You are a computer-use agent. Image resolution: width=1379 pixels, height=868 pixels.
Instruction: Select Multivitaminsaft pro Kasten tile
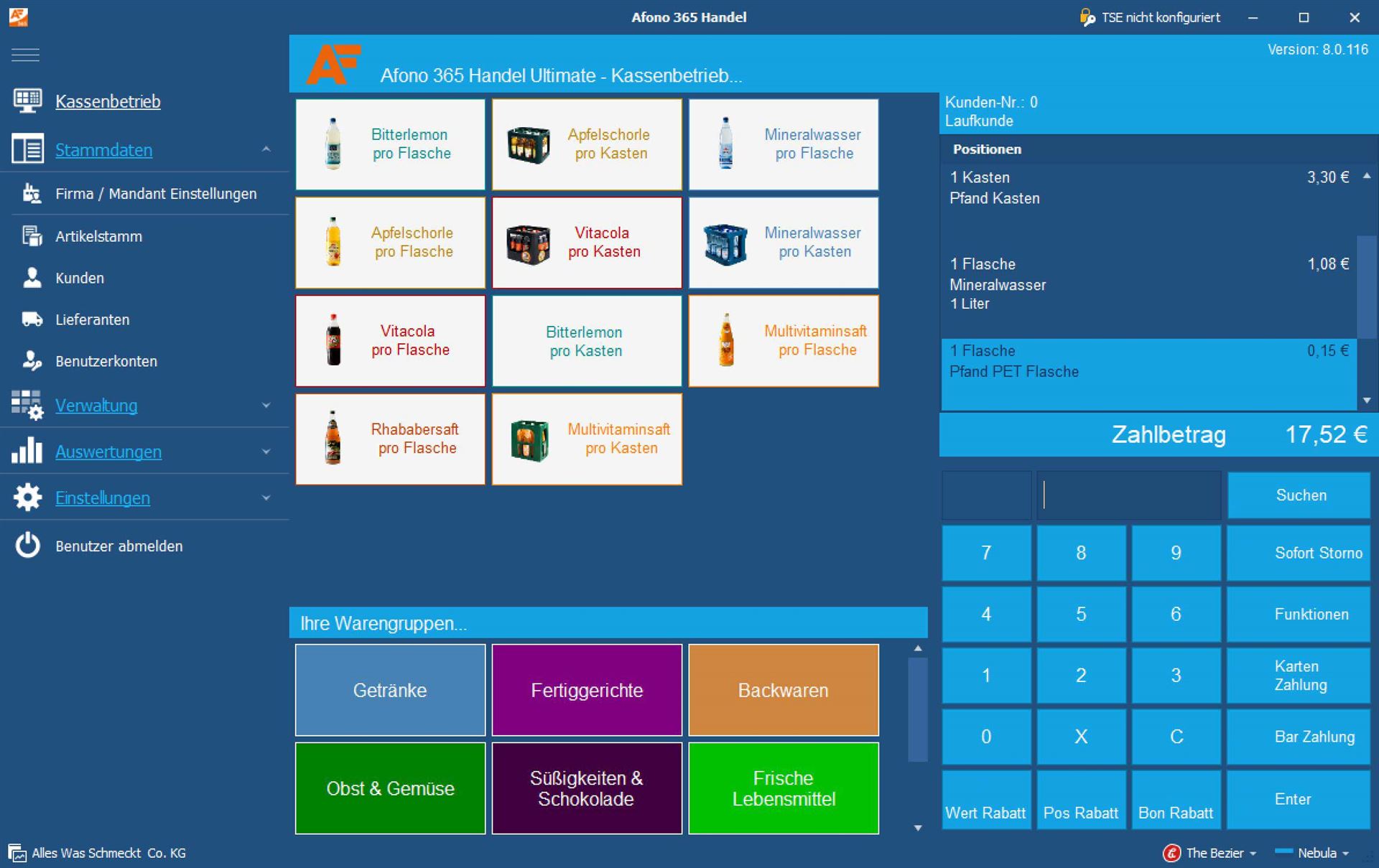click(587, 439)
